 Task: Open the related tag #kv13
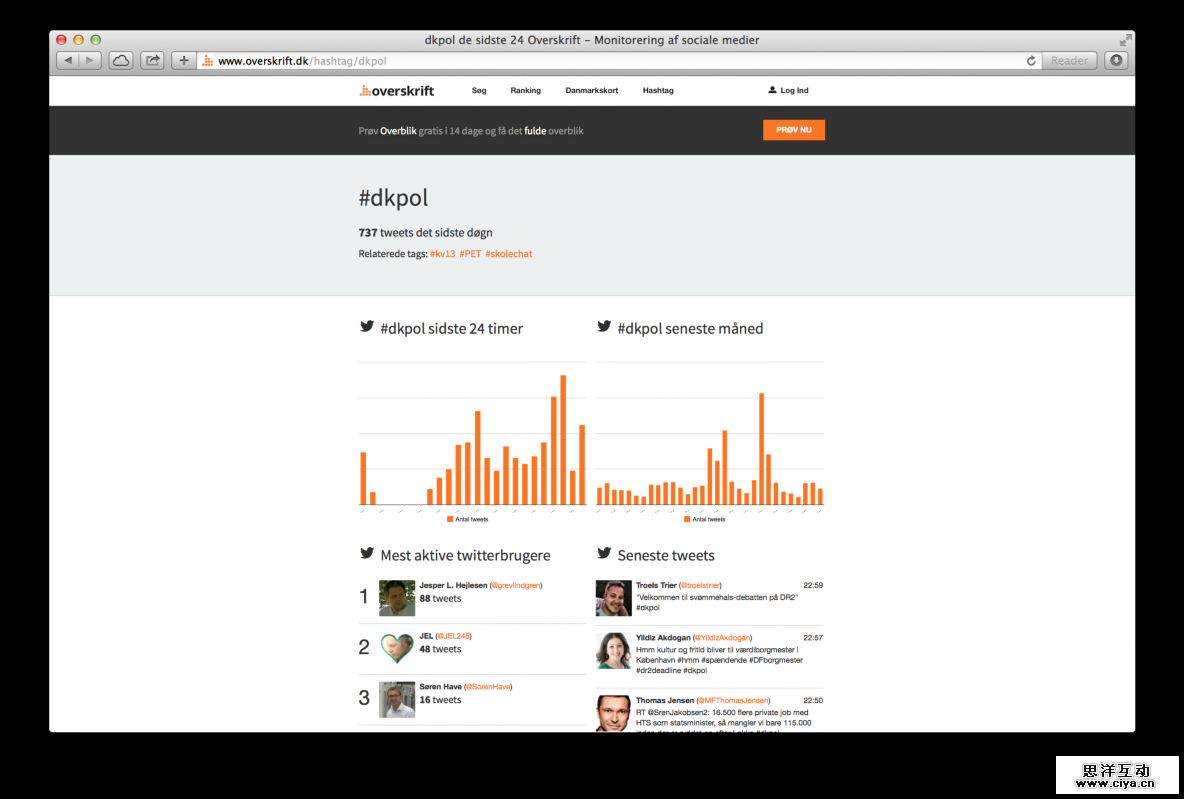point(442,254)
